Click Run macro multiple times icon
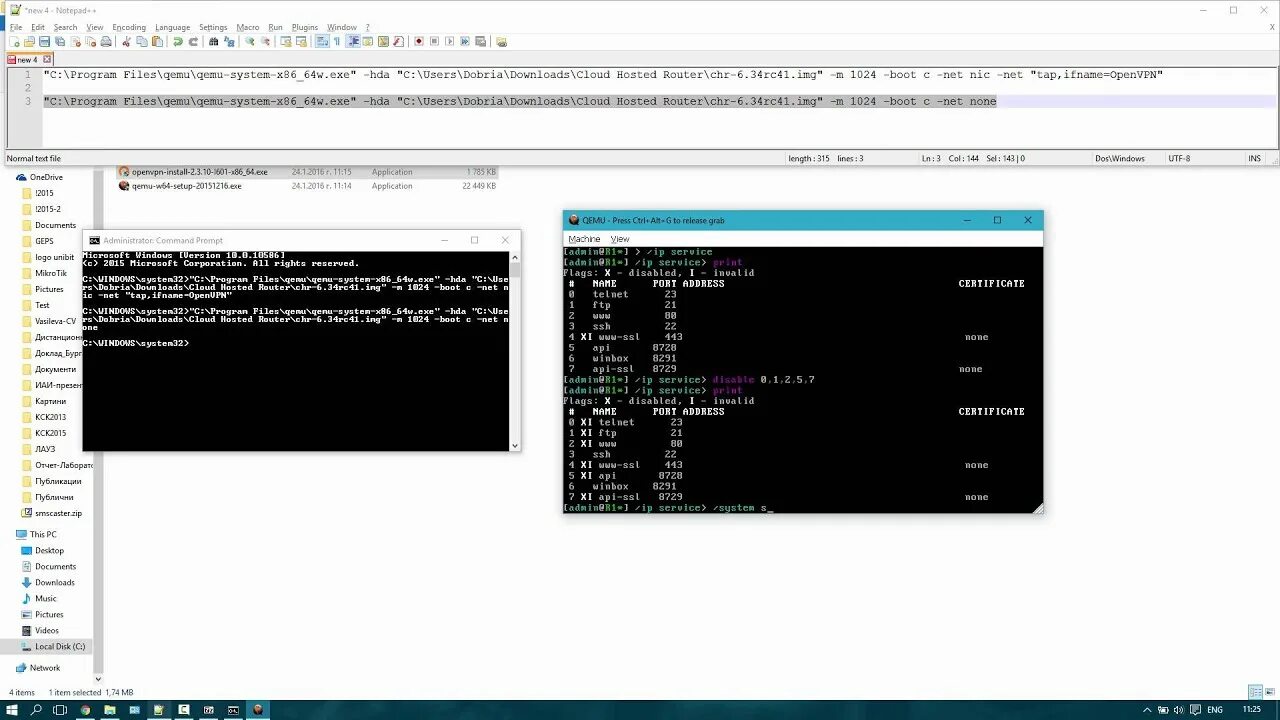This screenshot has width=1280, height=720. [465, 41]
